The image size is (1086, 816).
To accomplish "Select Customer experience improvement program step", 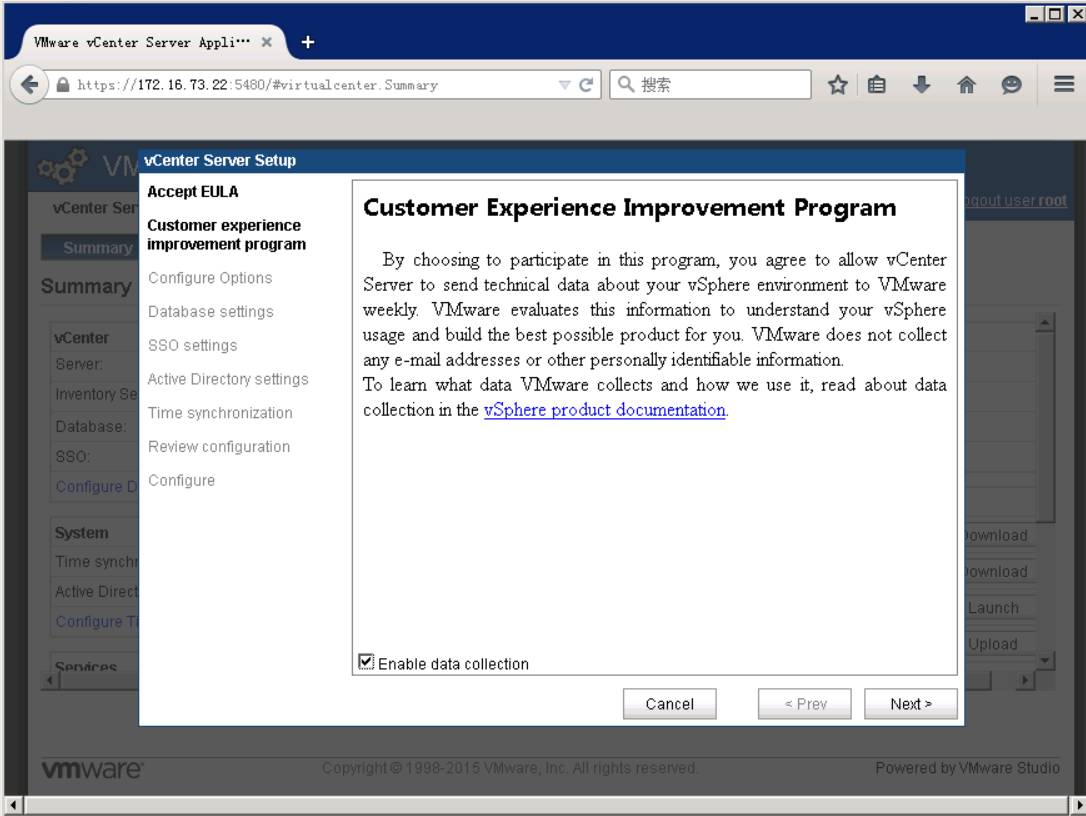I will point(226,235).
